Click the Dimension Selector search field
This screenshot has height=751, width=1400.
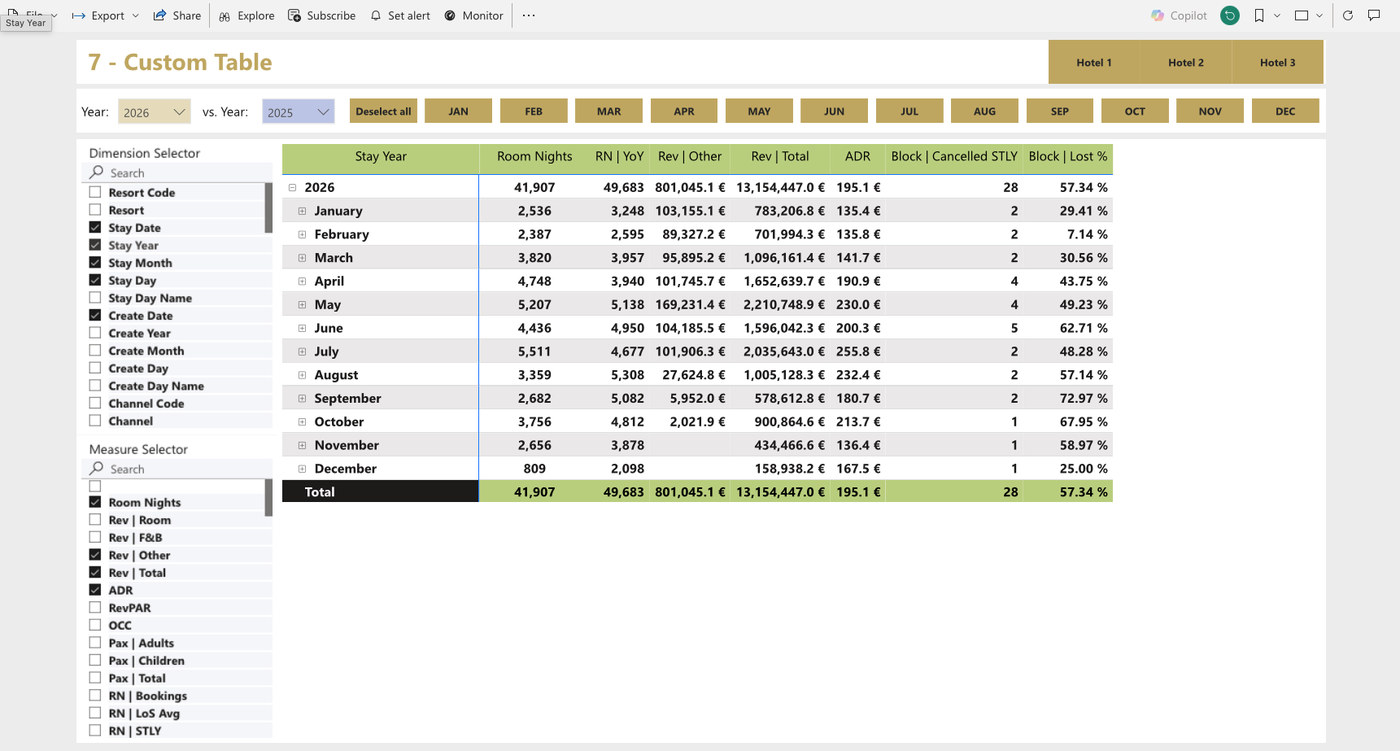177,173
